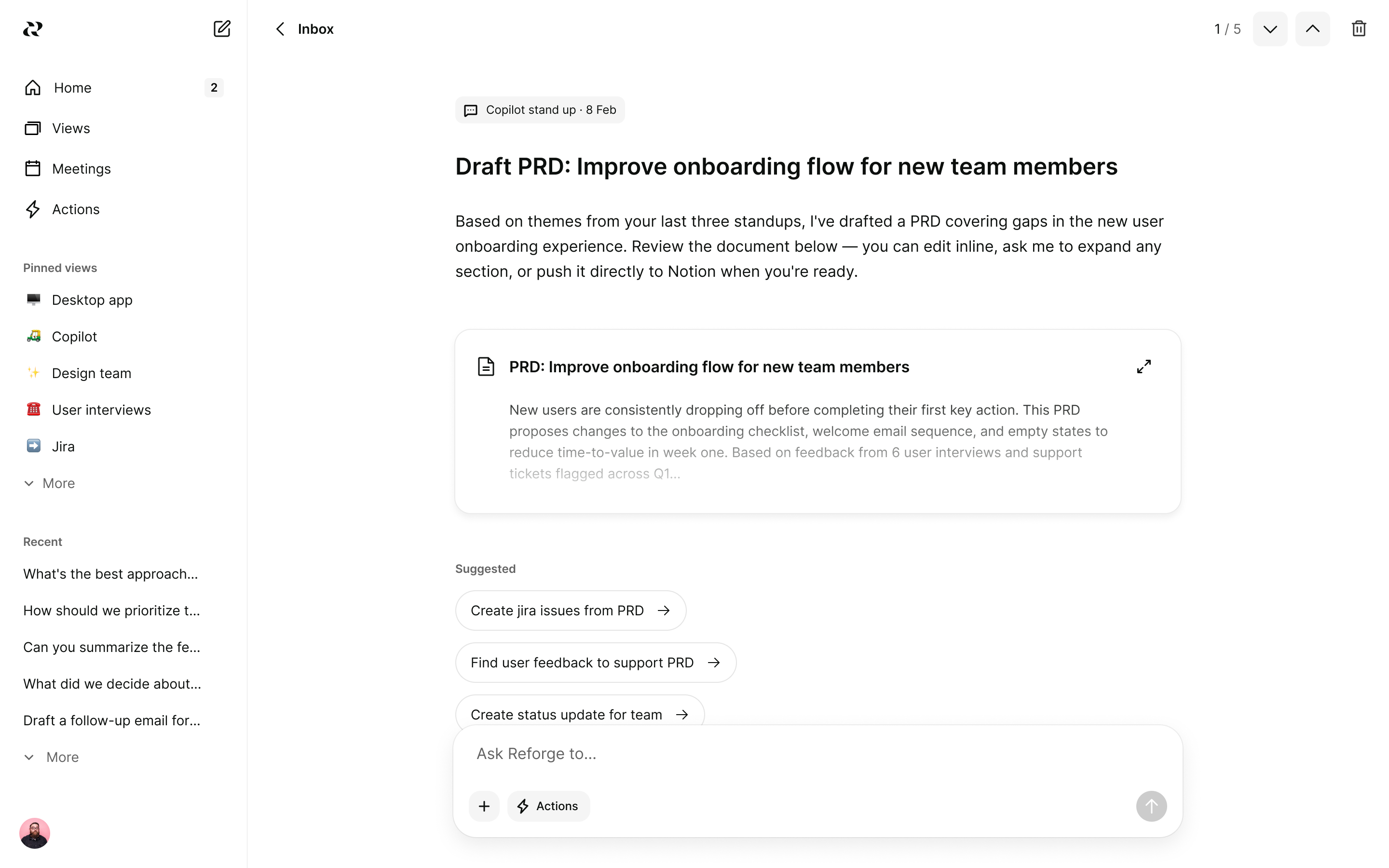The image size is (1389, 868).
Task: Click the compose new note icon
Action: point(221,29)
